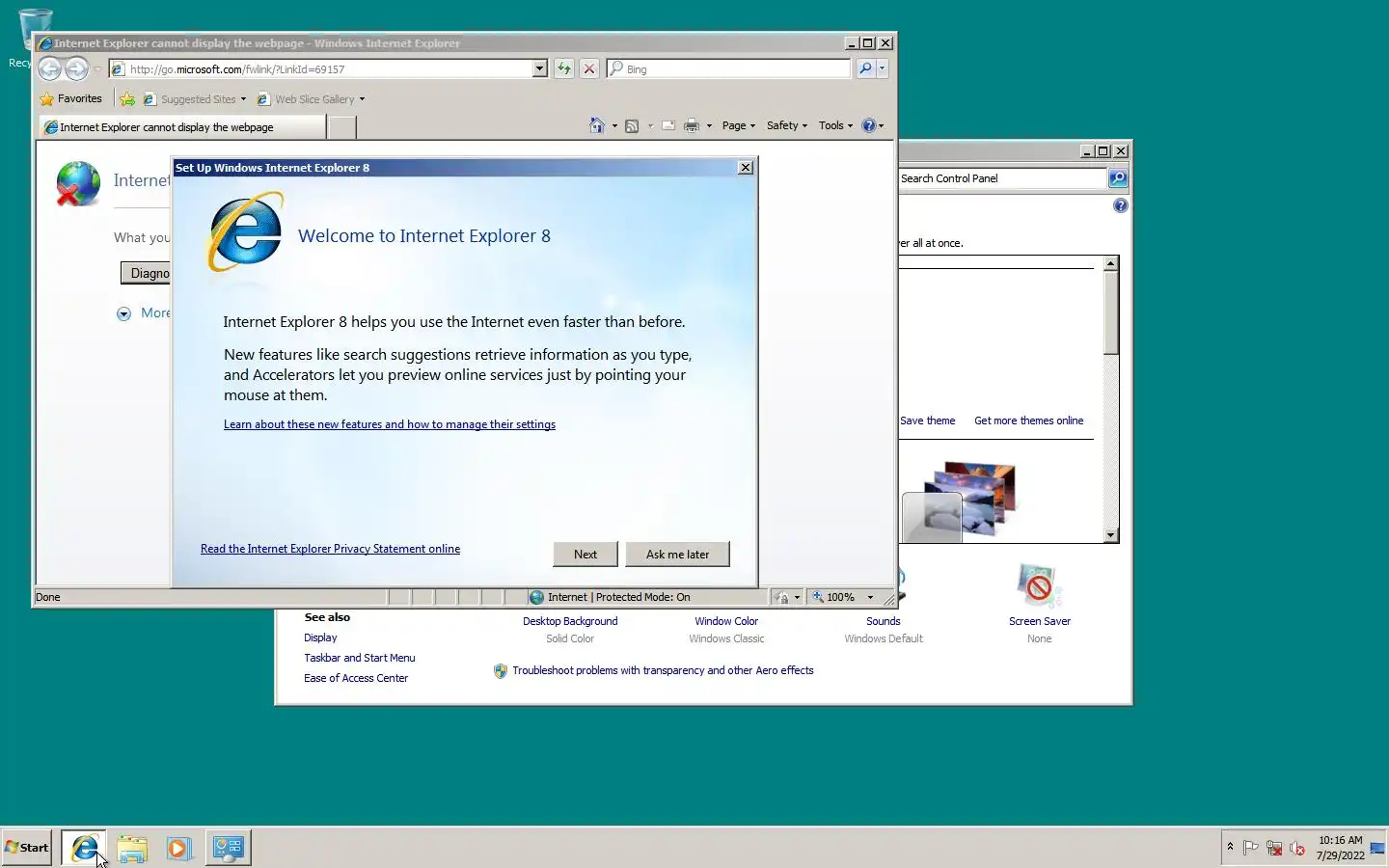
Task: Click the status bar privacy lock icon
Action: tap(782, 597)
